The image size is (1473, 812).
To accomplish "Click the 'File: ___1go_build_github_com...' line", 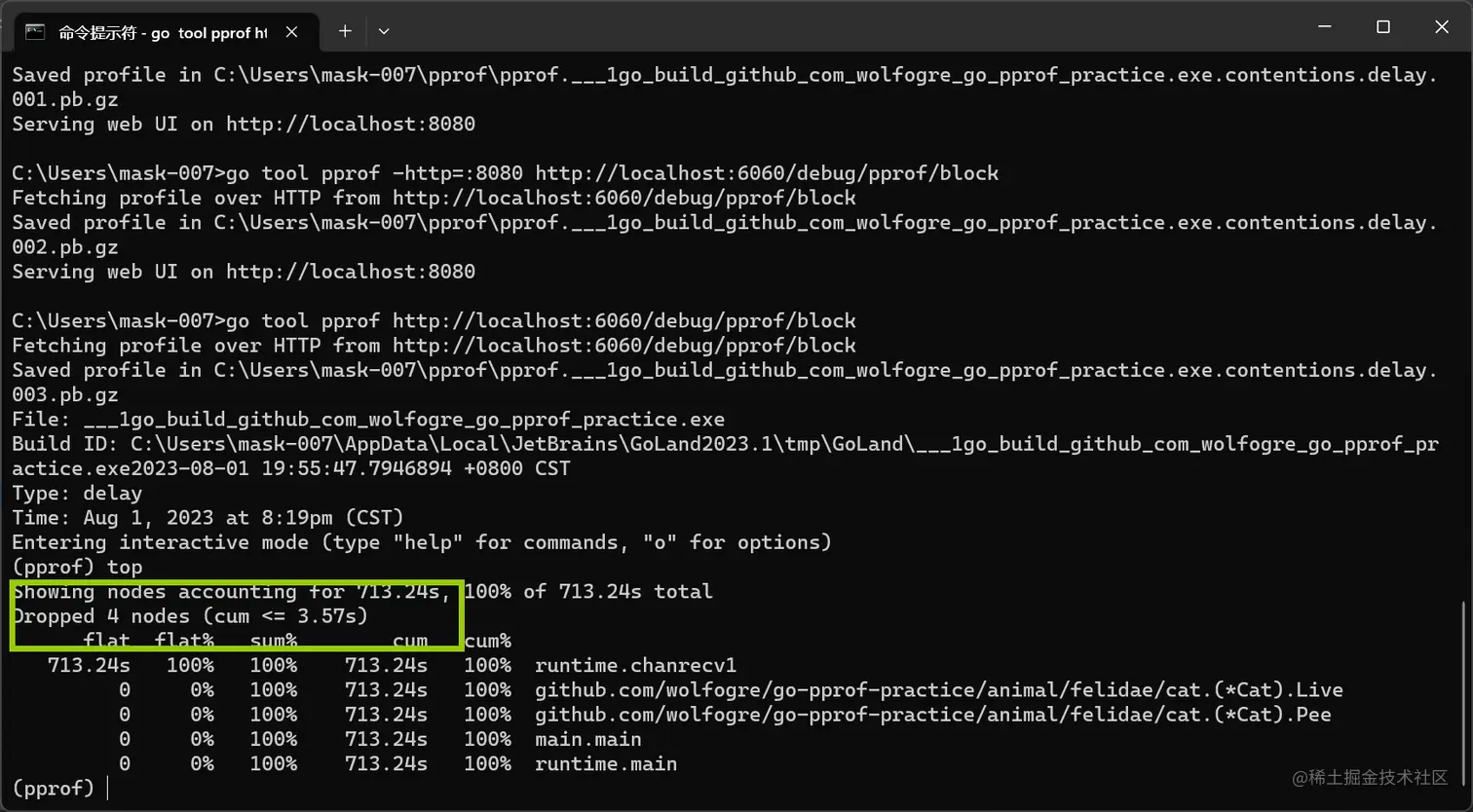I will click(x=368, y=419).
